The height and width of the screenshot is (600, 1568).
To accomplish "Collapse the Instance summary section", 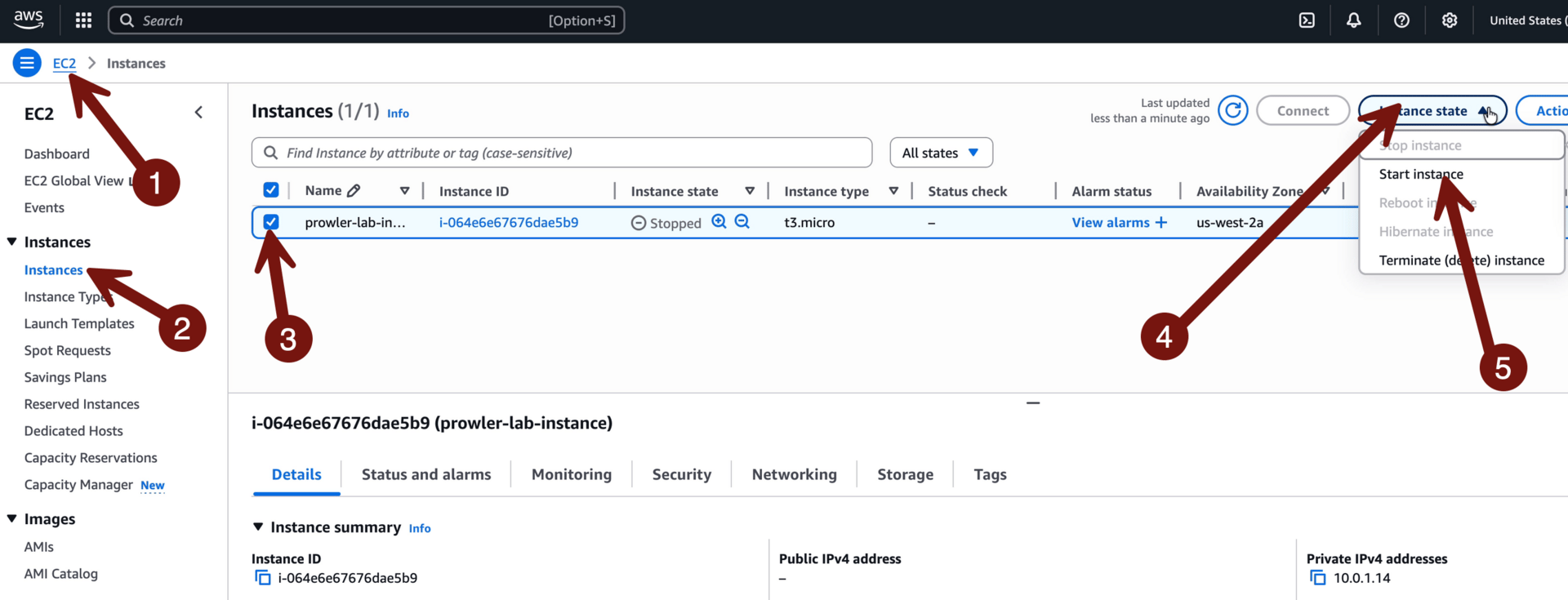I will tap(258, 527).
